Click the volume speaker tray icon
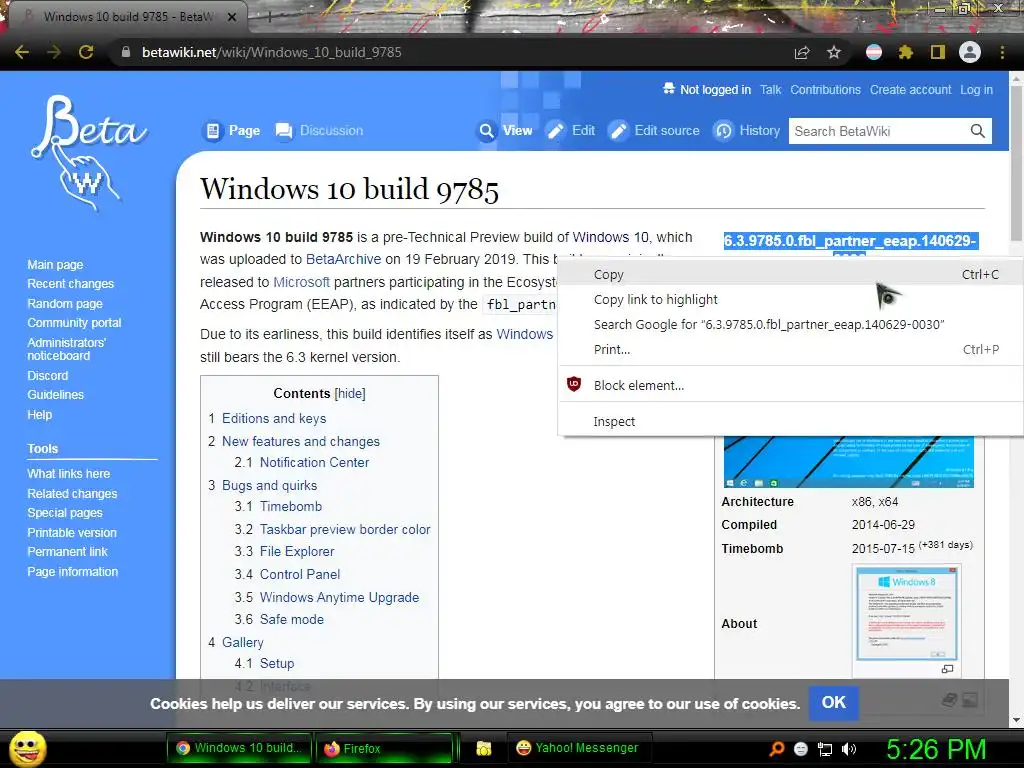The height and width of the screenshot is (768, 1024). point(850,749)
